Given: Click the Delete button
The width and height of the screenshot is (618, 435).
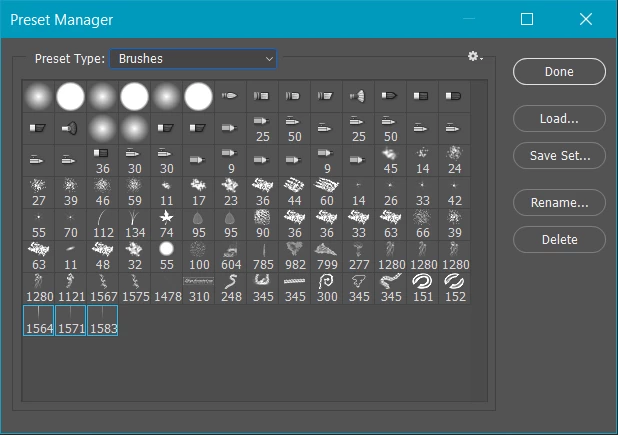Looking at the screenshot, I should 559,240.
